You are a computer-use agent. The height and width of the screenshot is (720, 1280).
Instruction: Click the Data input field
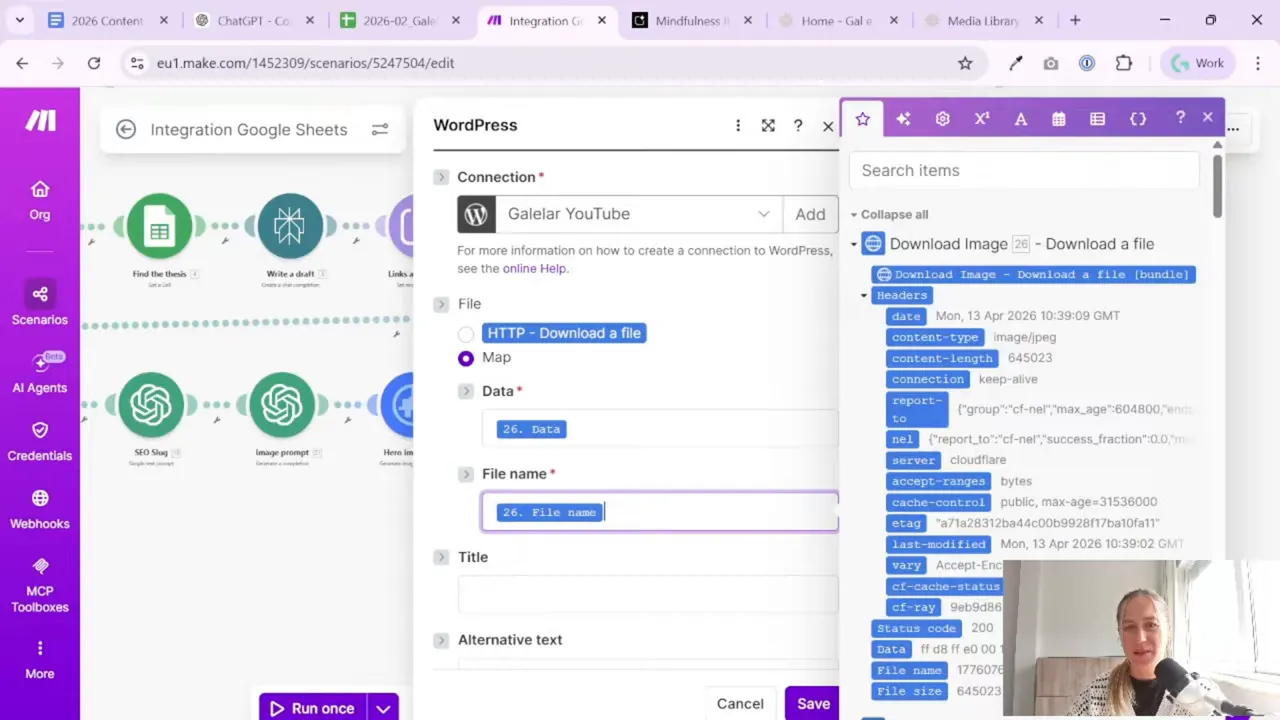660,429
